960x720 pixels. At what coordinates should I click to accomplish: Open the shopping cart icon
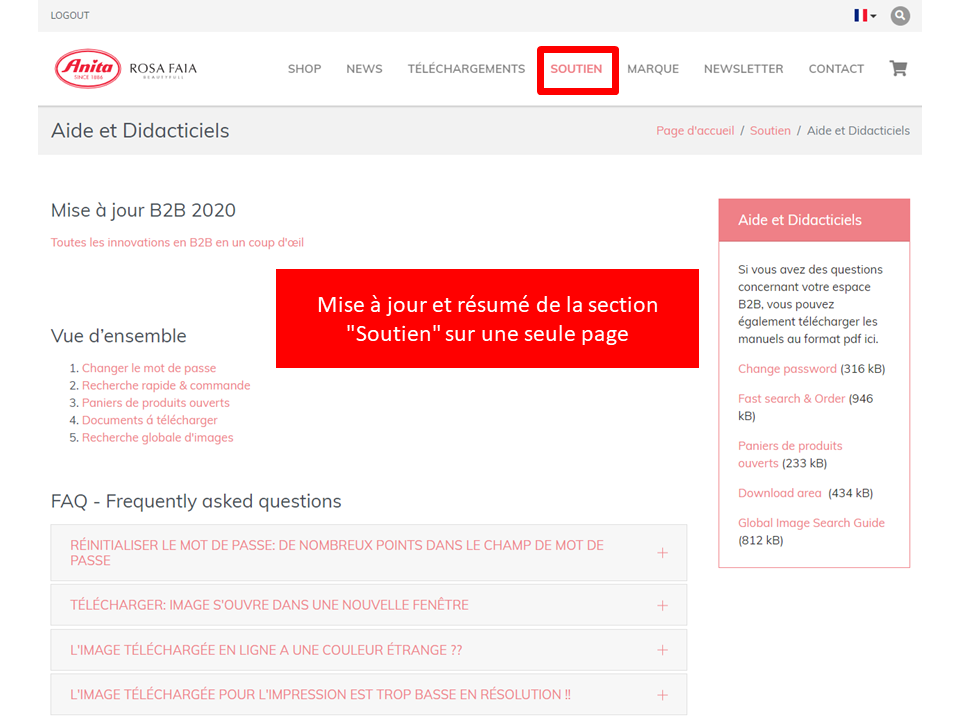click(898, 69)
